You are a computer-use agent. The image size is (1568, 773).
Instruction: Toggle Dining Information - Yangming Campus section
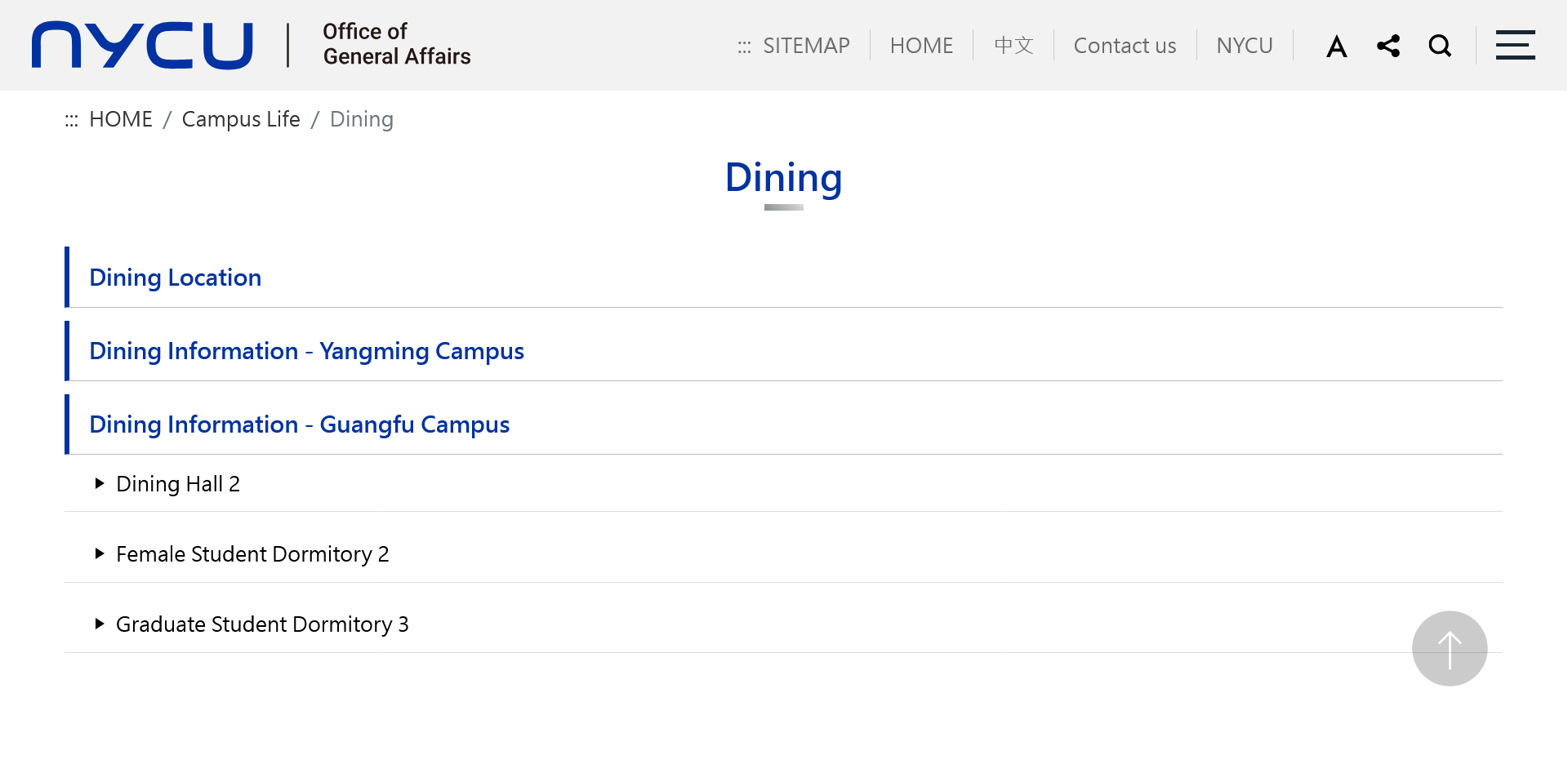(x=306, y=351)
